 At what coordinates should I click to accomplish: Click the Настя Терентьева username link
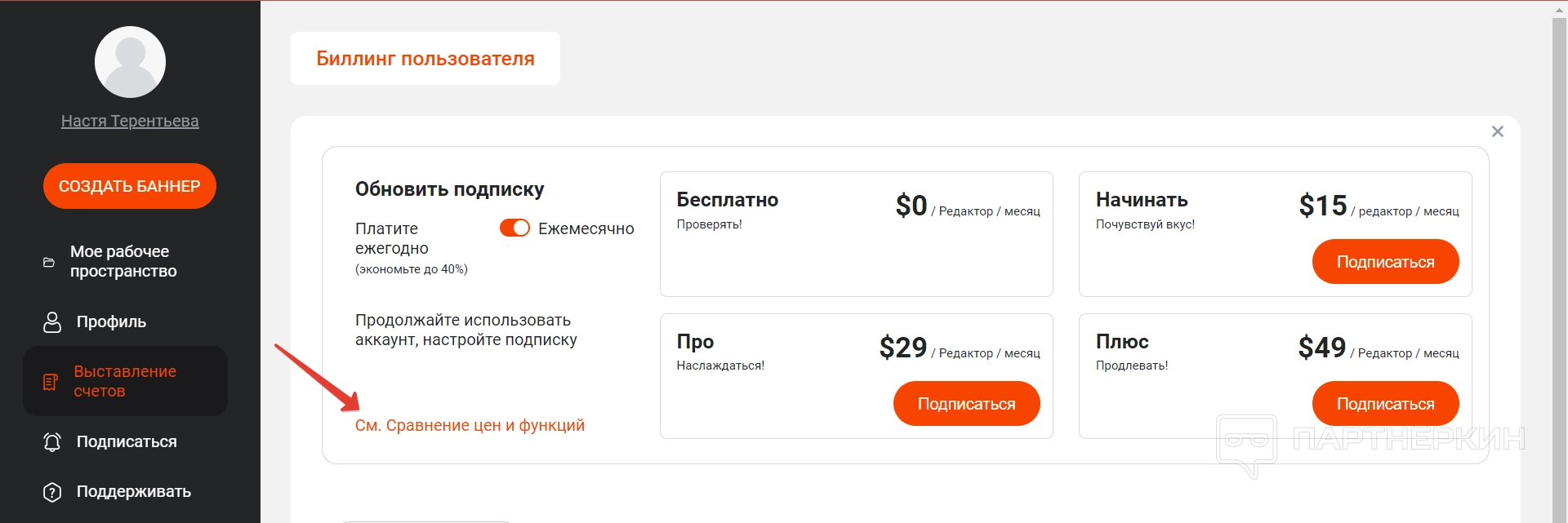(130, 121)
